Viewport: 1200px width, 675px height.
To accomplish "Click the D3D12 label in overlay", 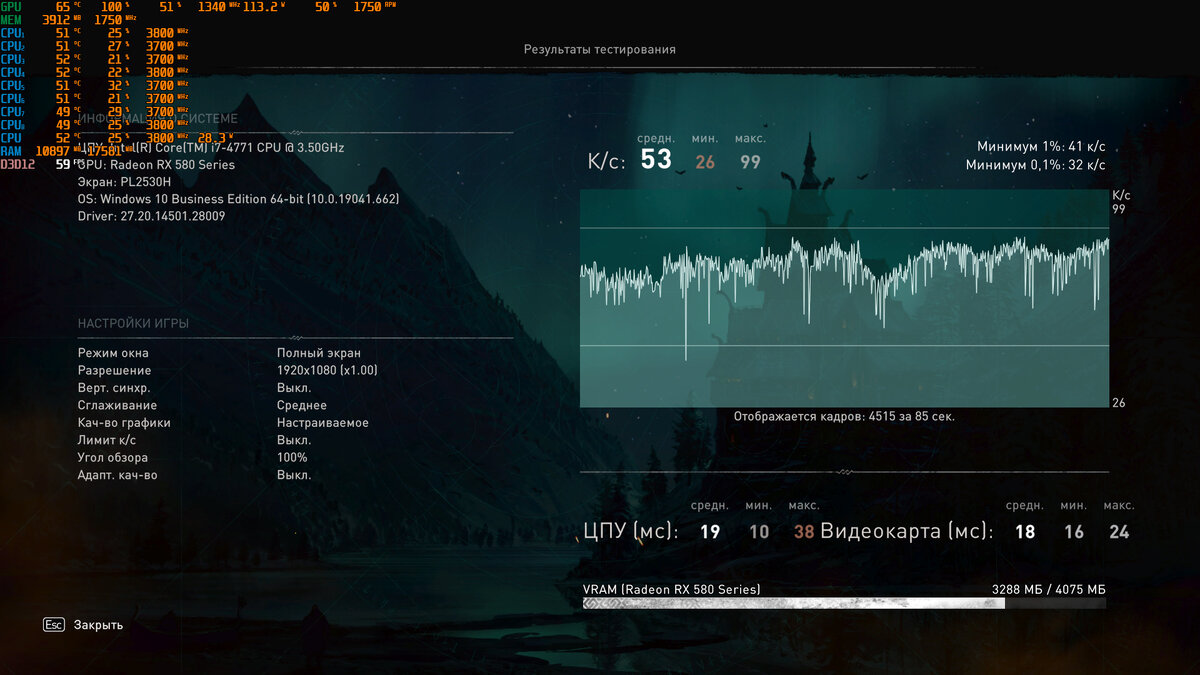I will [17, 164].
